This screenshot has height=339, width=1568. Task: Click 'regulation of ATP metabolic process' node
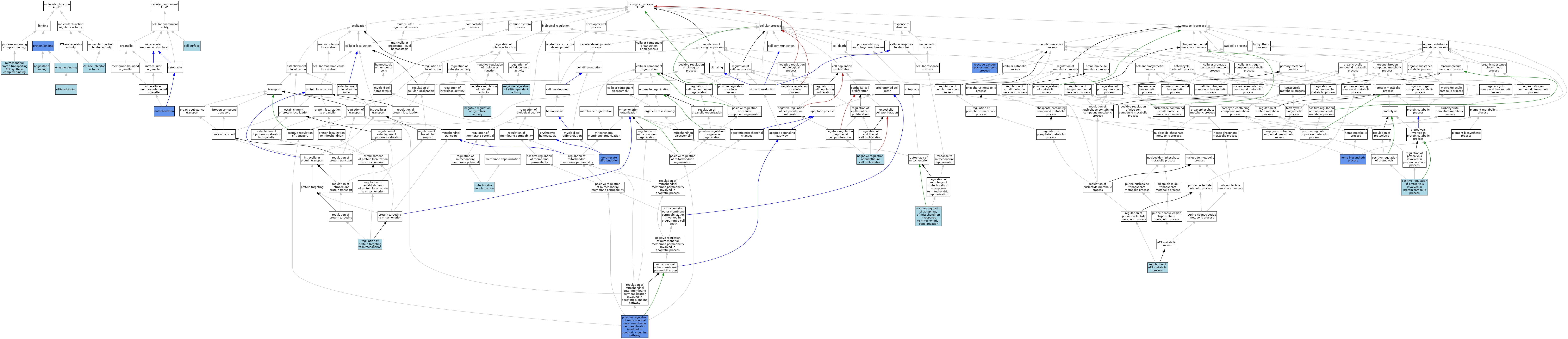pyautogui.click(x=1157, y=267)
